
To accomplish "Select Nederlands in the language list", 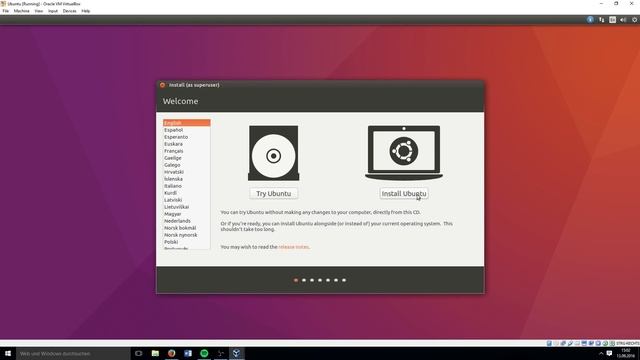I will pos(187,221).
